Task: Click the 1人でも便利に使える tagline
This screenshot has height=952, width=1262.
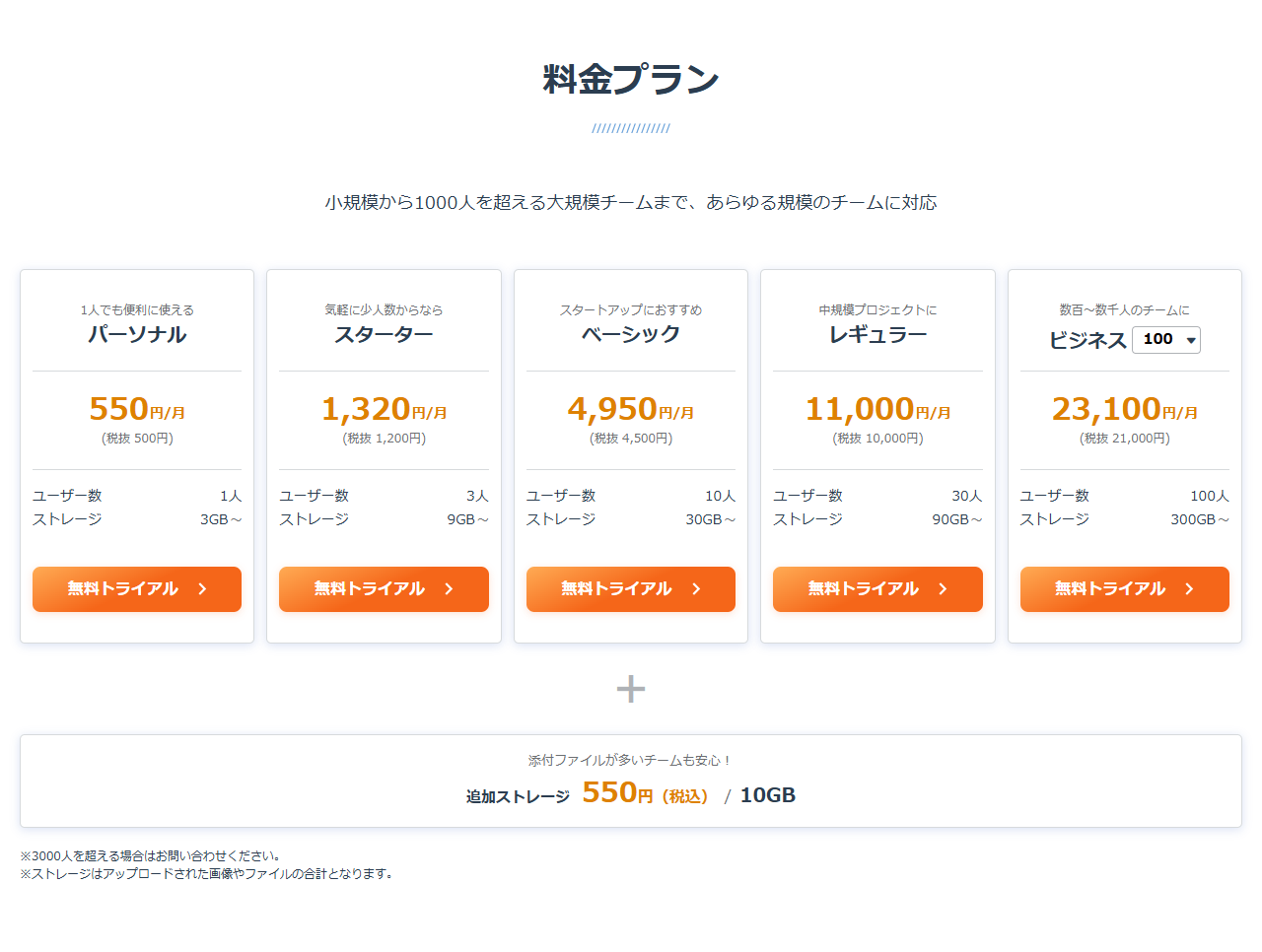Action: click(137, 309)
